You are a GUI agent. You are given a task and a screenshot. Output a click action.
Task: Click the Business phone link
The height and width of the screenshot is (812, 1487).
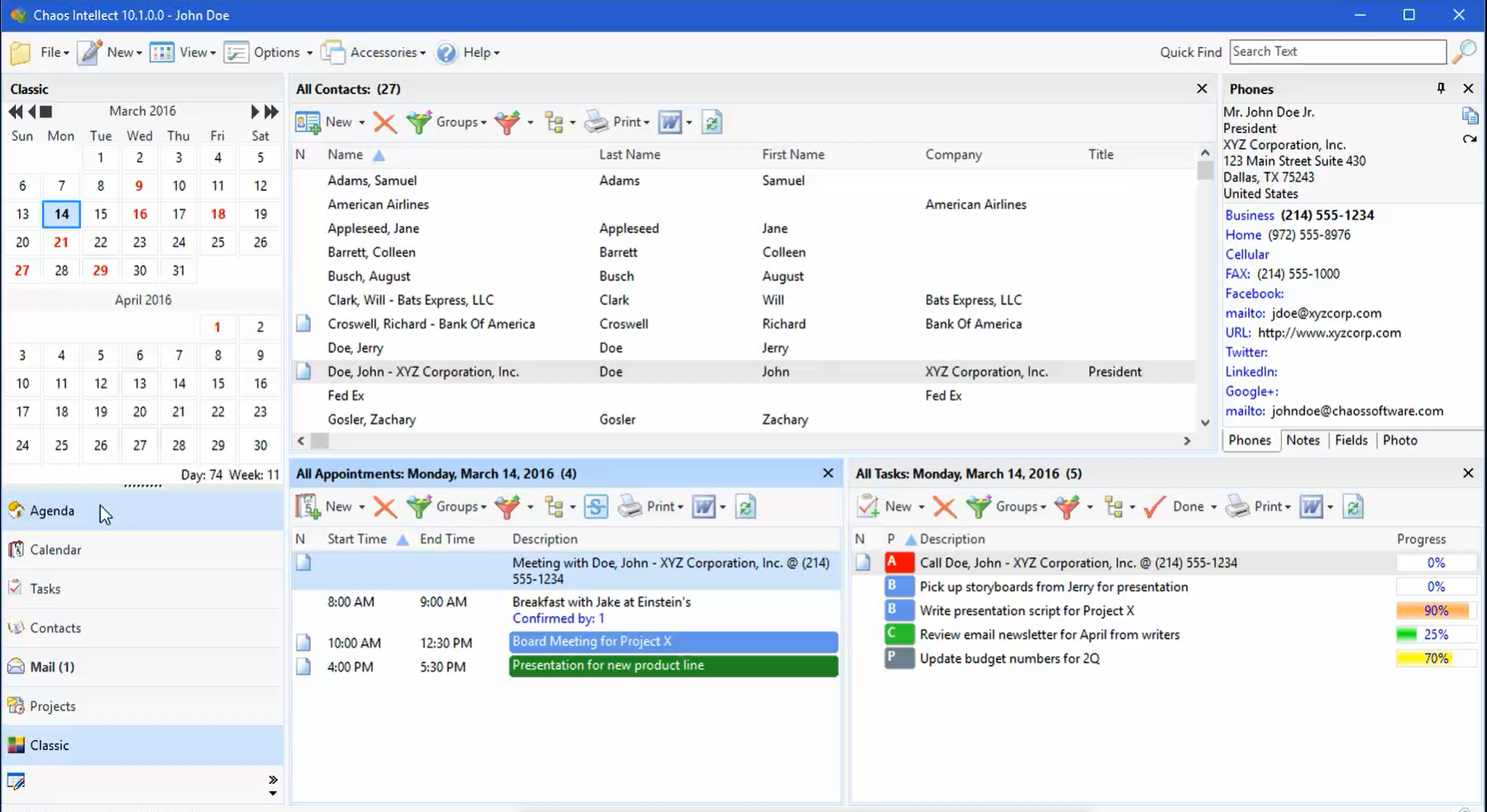pyautogui.click(x=1249, y=215)
